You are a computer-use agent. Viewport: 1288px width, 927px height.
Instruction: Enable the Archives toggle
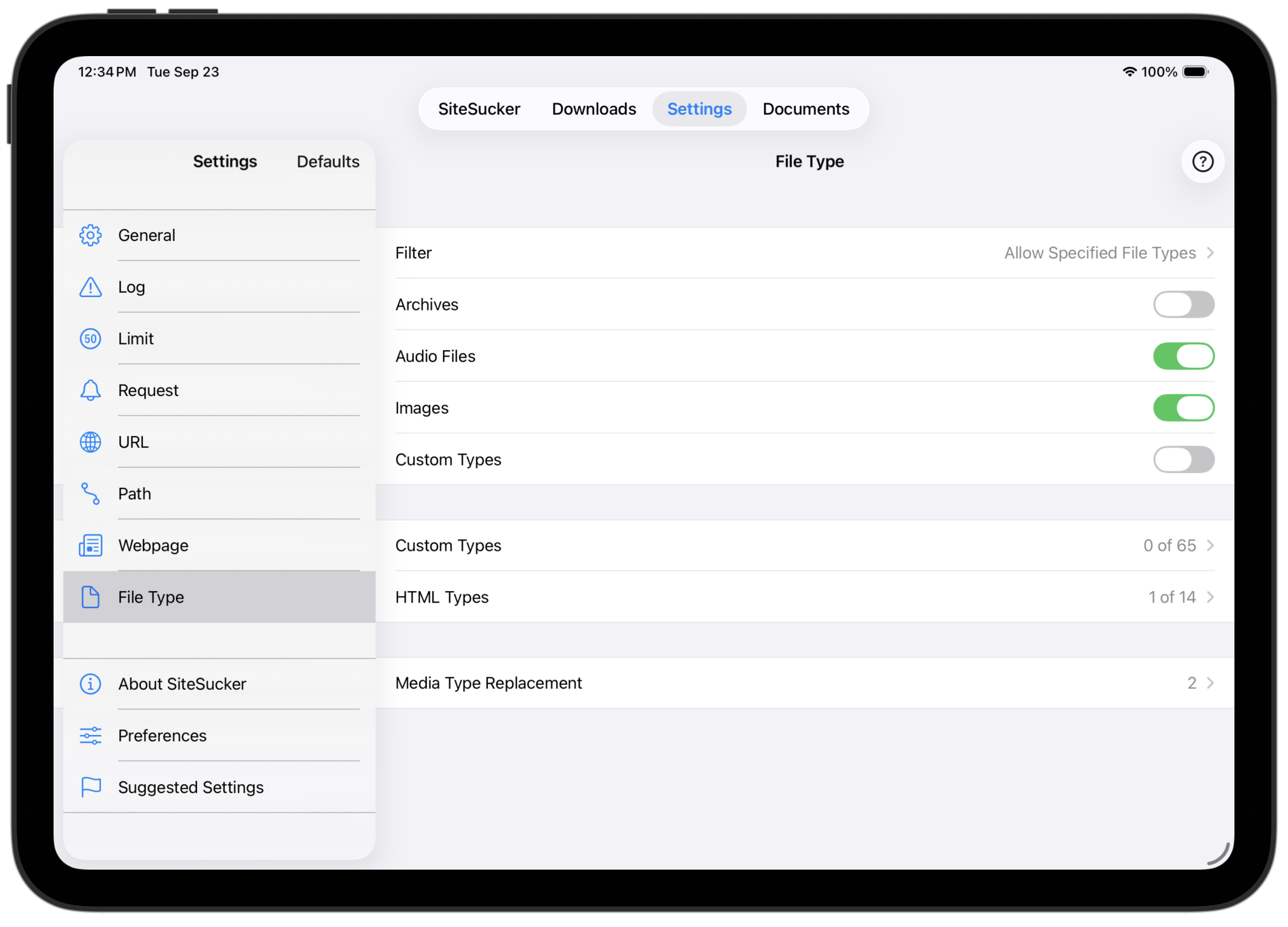[1183, 305]
